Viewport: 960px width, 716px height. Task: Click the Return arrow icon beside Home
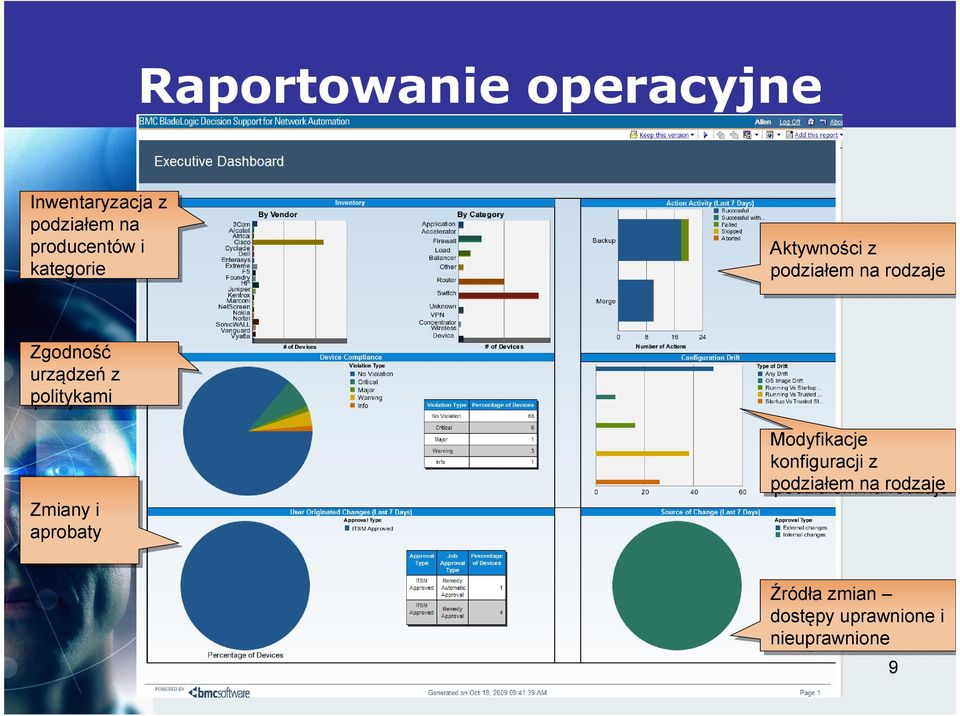click(823, 122)
